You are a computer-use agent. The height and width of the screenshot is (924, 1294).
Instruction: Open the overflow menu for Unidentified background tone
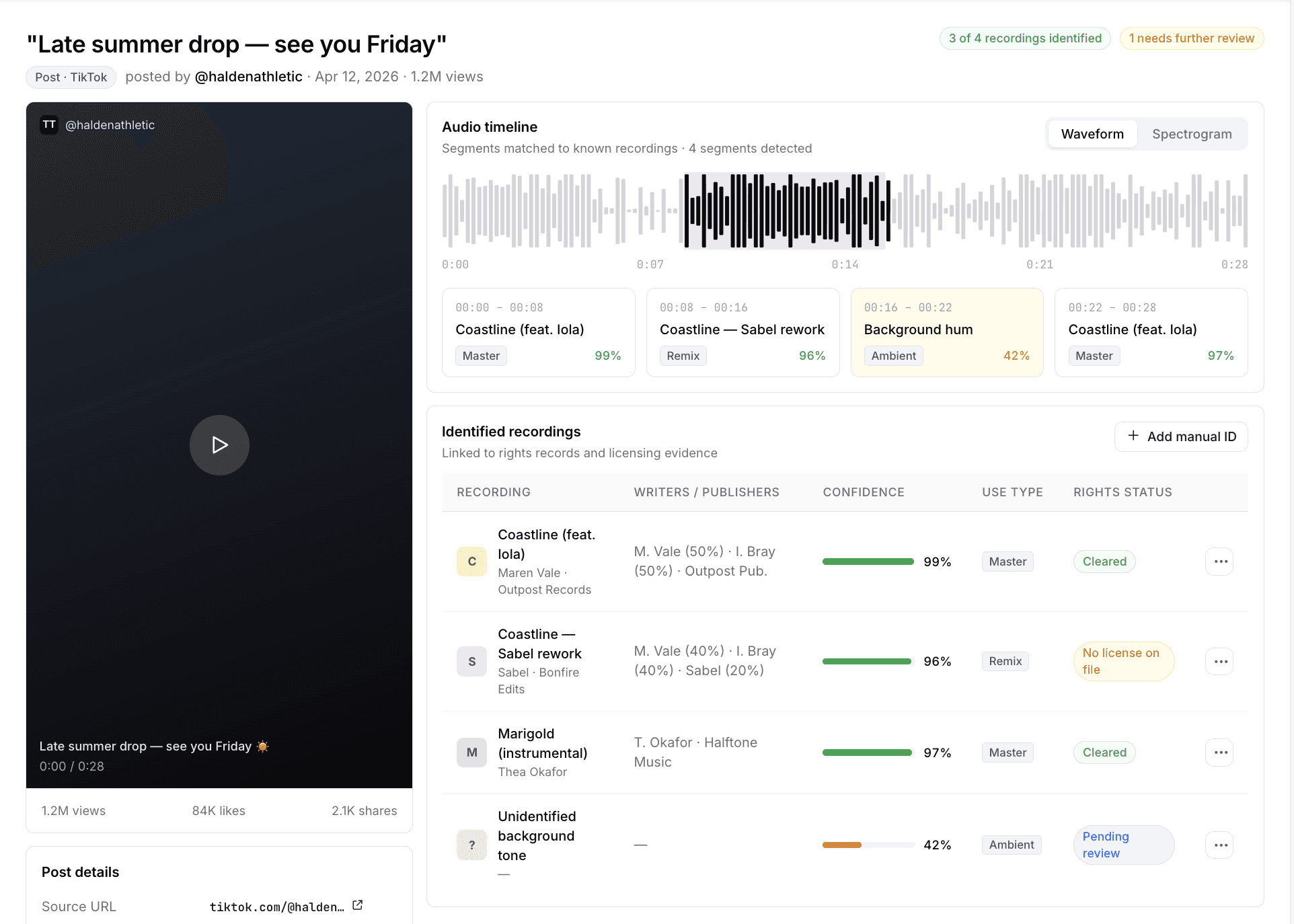point(1219,845)
